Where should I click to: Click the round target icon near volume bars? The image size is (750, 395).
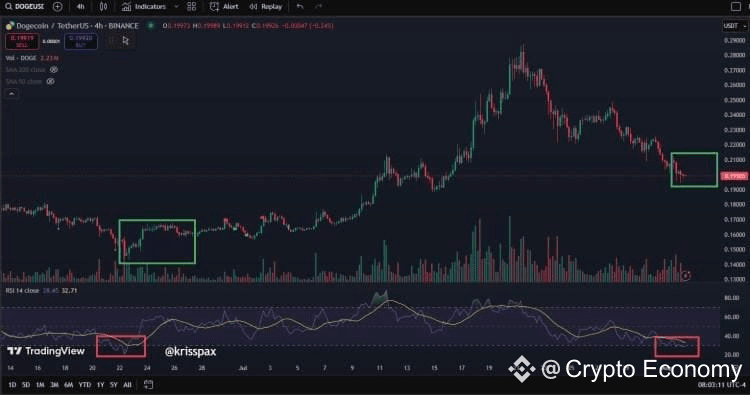[685, 275]
